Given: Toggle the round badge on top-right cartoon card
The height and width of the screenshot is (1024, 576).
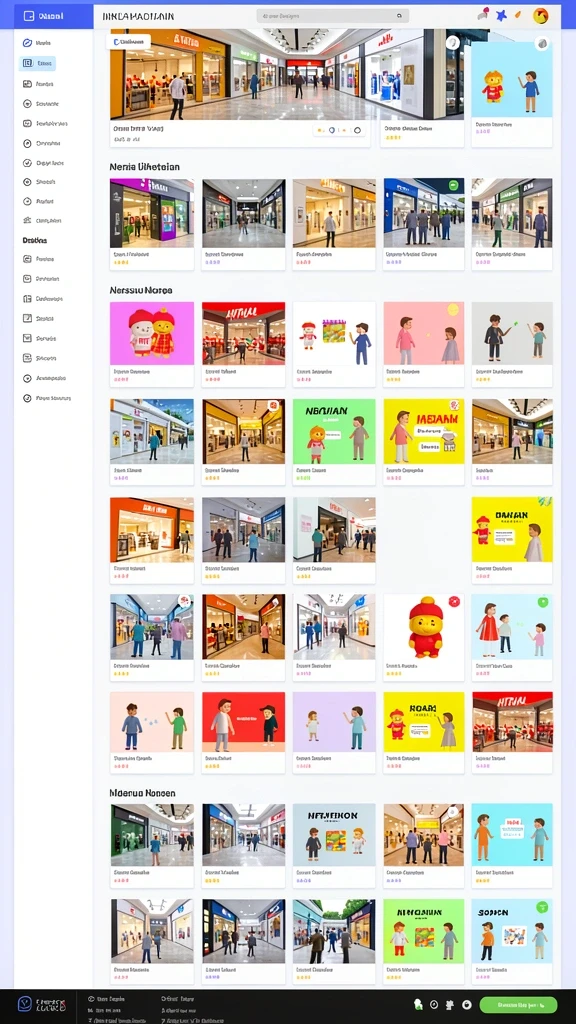Looking at the screenshot, I should click(541, 44).
